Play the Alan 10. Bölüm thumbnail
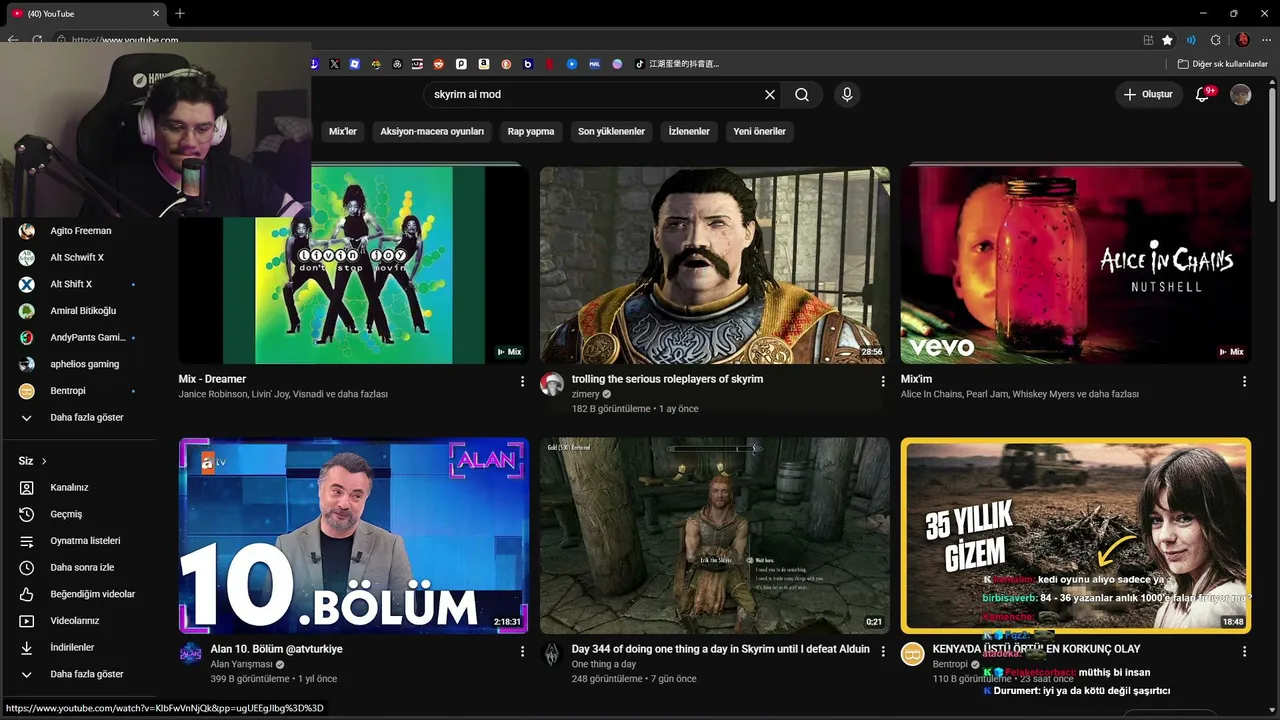The image size is (1280, 720). 353,535
